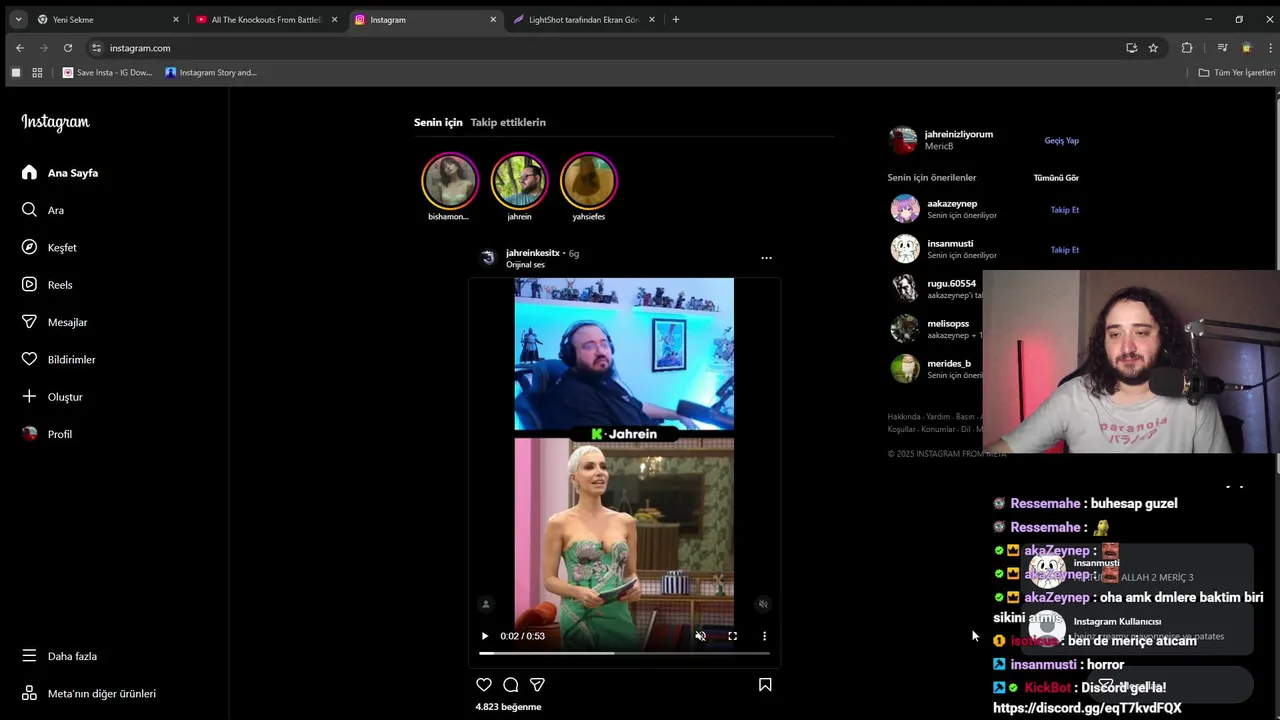Open merides_b suggested profile
Screen dimensions: 1280x720
coord(949,364)
